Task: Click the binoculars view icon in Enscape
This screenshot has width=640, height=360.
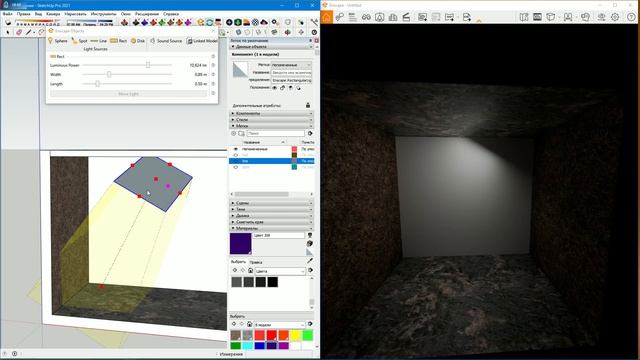Action: point(366,17)
